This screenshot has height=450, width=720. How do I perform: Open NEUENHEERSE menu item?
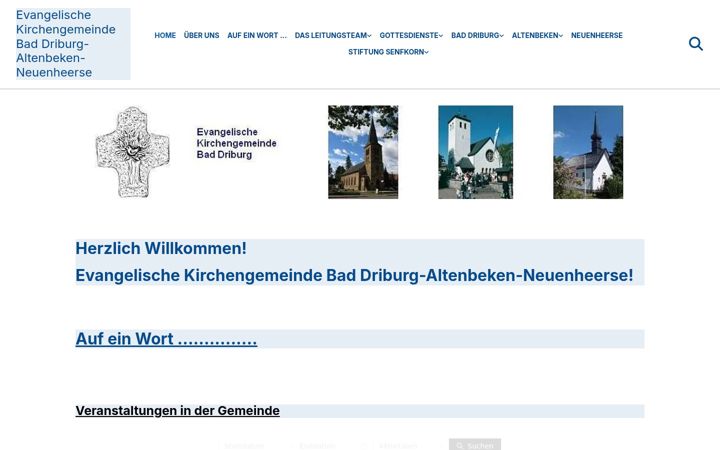[596, 35]
